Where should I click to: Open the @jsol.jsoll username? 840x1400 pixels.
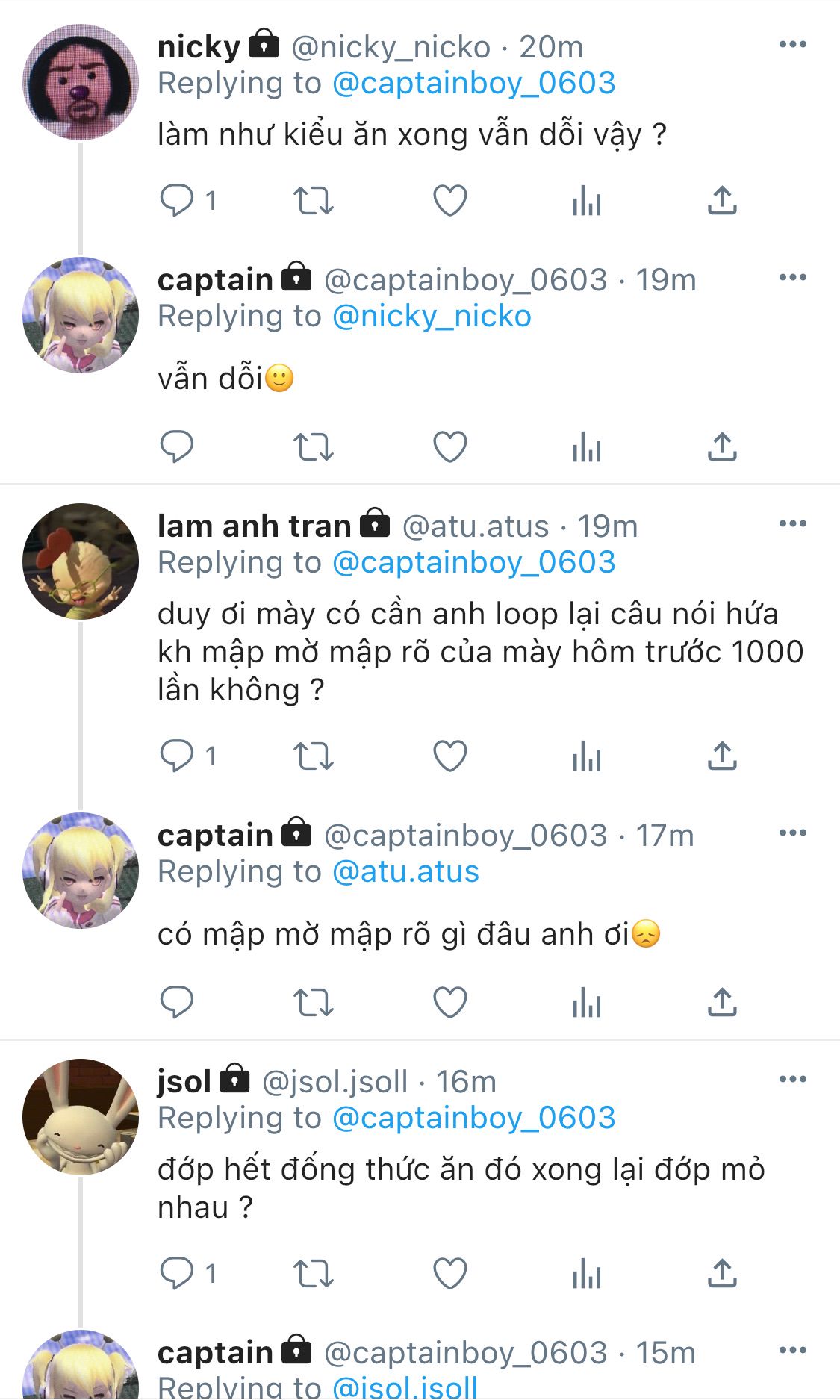point(335,1082)
